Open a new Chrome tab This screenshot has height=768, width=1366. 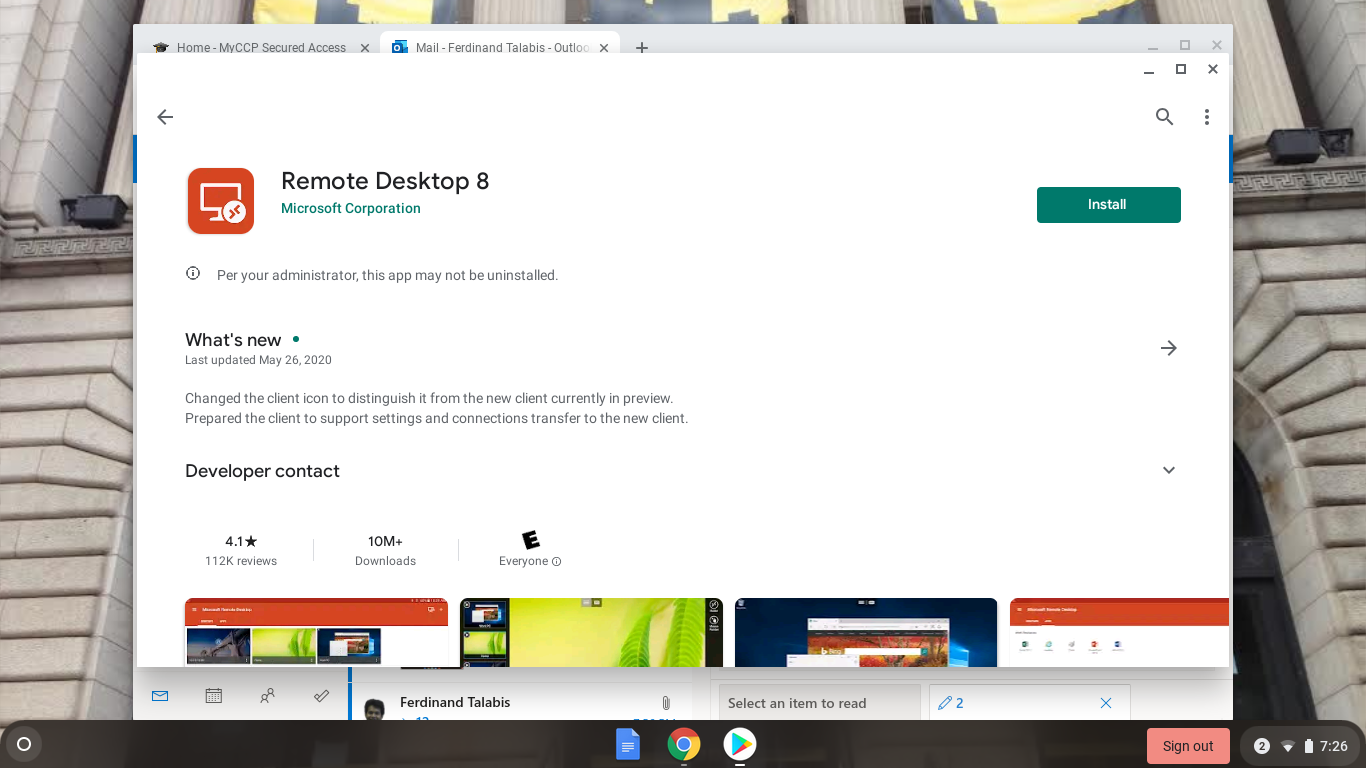[x=642, y=48]
